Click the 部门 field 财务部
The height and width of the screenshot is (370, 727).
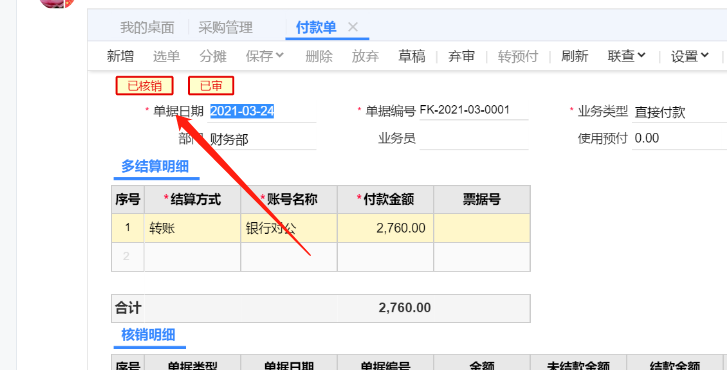(x=262, y=139)
